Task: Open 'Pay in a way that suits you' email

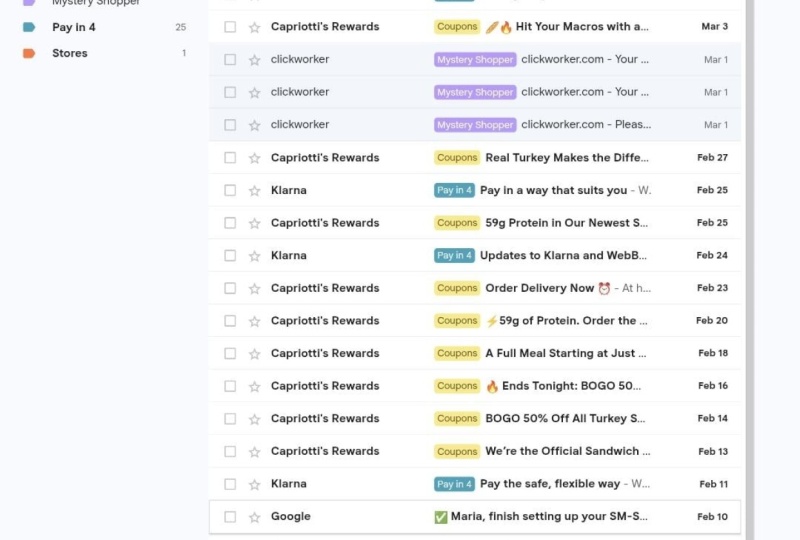Action: (x=554, y=190)
